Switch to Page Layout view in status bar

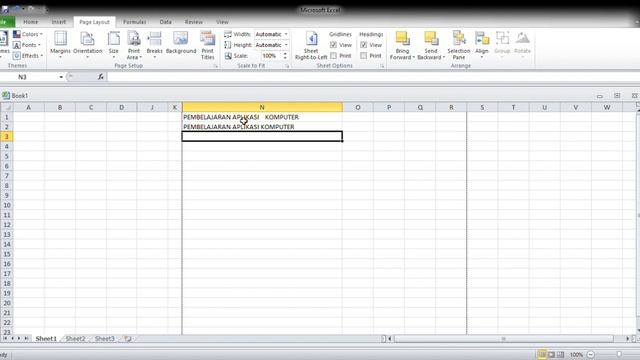pos(551,355)
